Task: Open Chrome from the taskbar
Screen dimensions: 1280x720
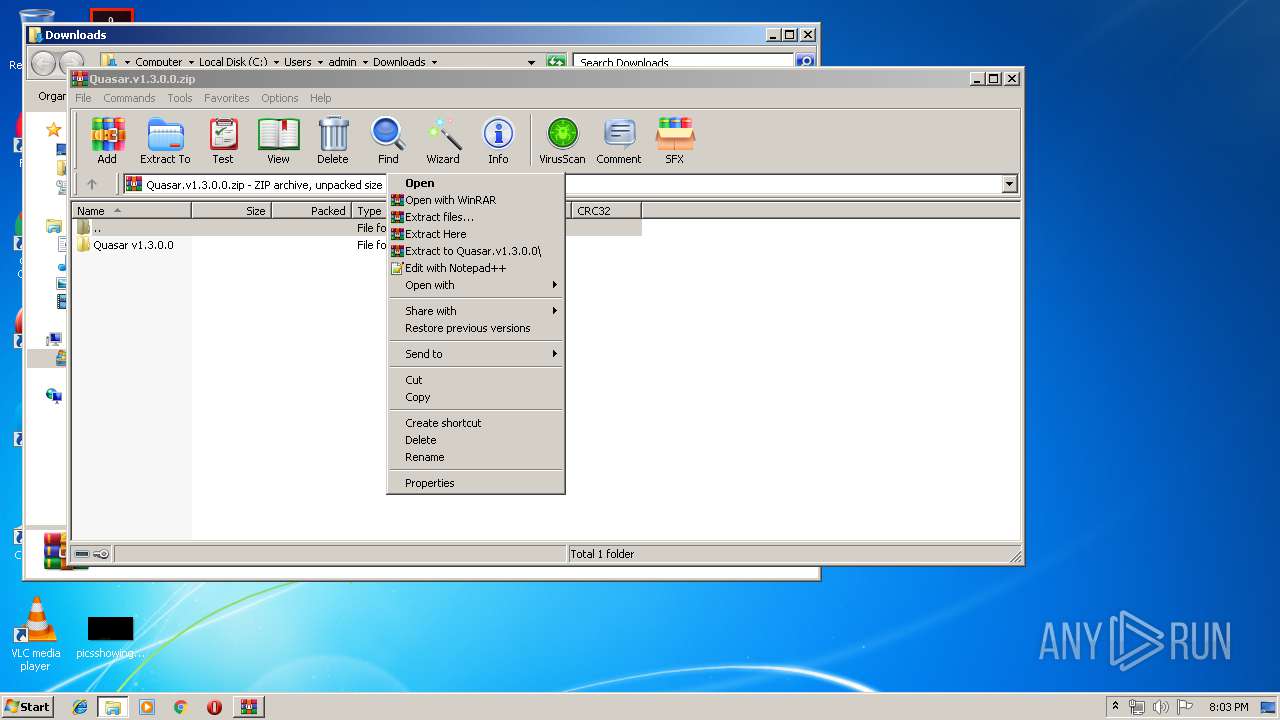Action: 181,707
